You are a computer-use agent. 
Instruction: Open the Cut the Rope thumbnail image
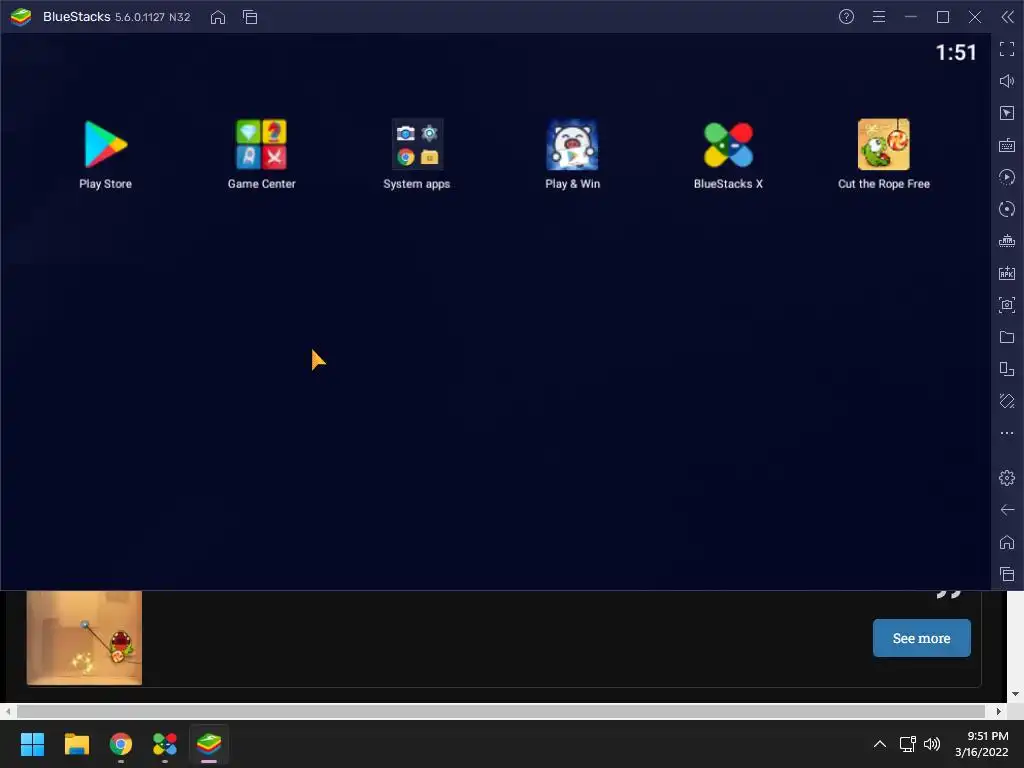point(84,637)
